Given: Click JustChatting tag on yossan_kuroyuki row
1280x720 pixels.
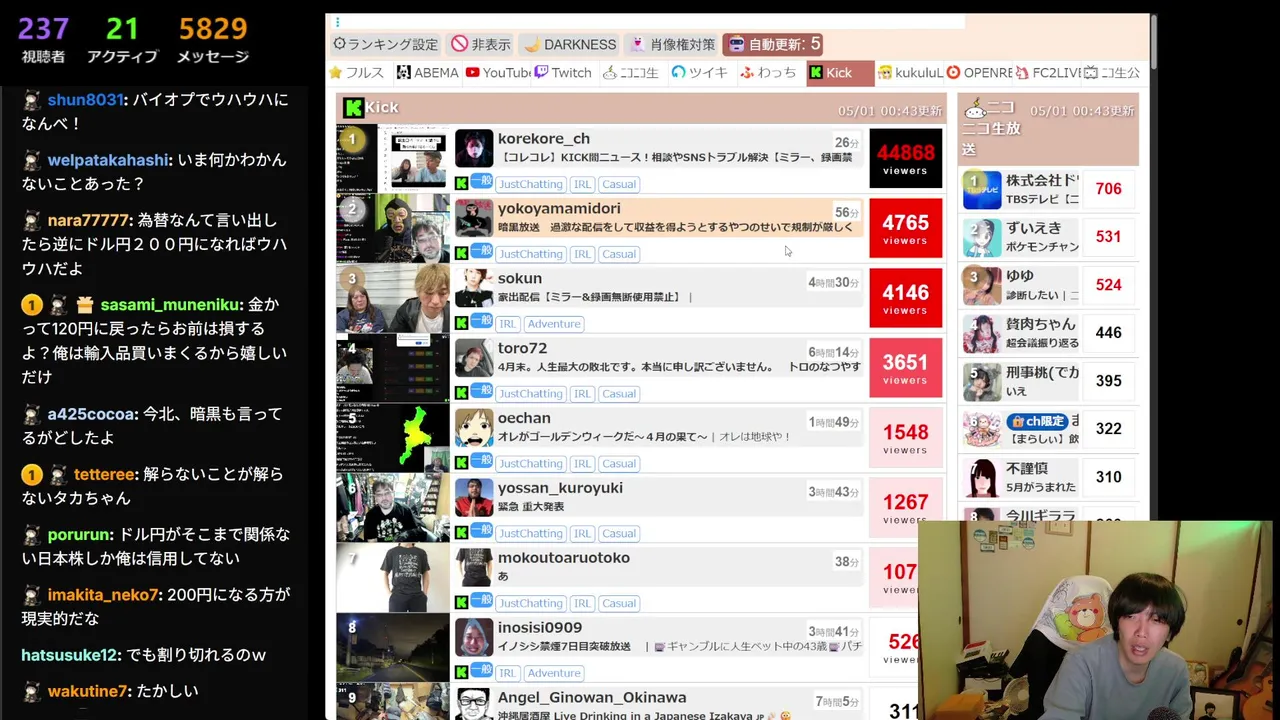Looking at the screenshot, I should 531,534.
